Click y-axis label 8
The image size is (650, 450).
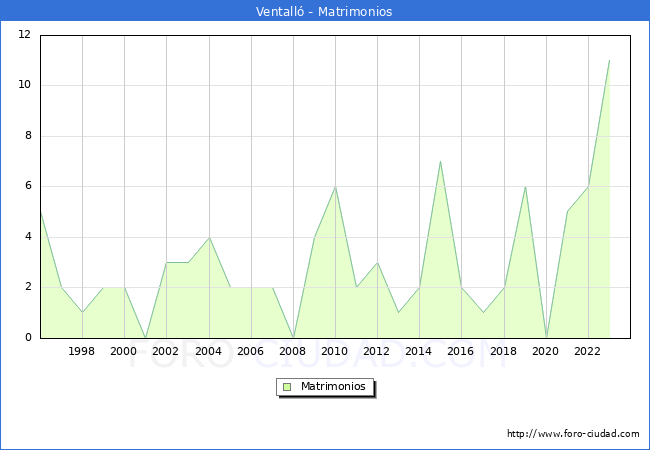point(28,135)
